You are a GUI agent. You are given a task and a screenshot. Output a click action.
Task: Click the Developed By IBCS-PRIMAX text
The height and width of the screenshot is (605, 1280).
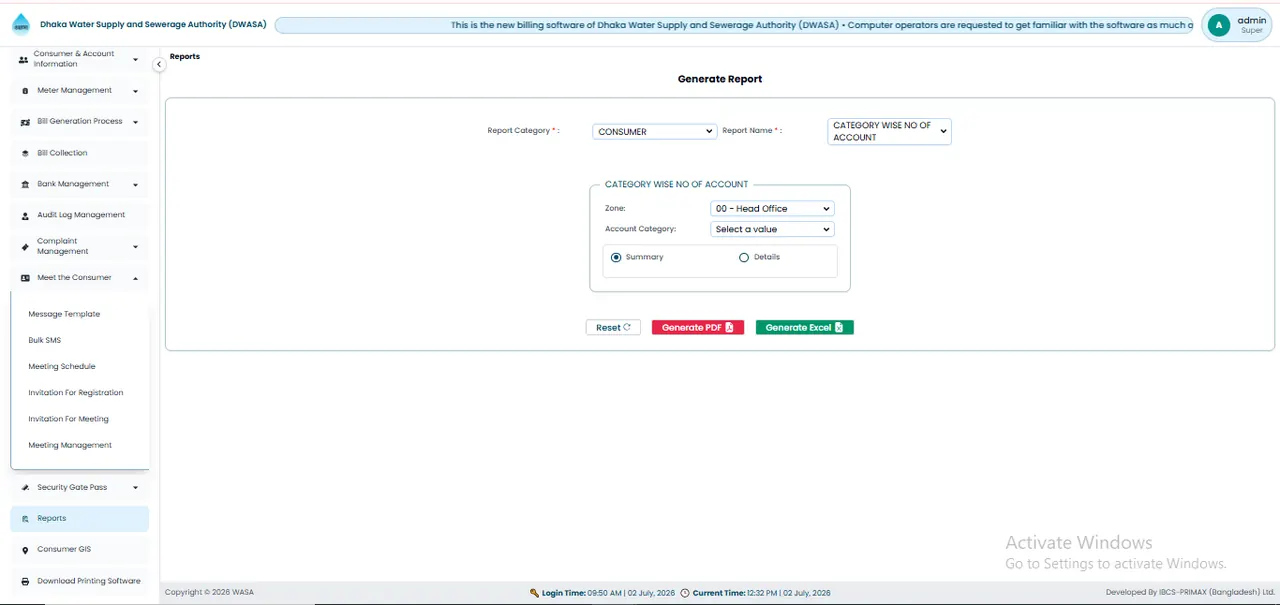(1190, 593)
